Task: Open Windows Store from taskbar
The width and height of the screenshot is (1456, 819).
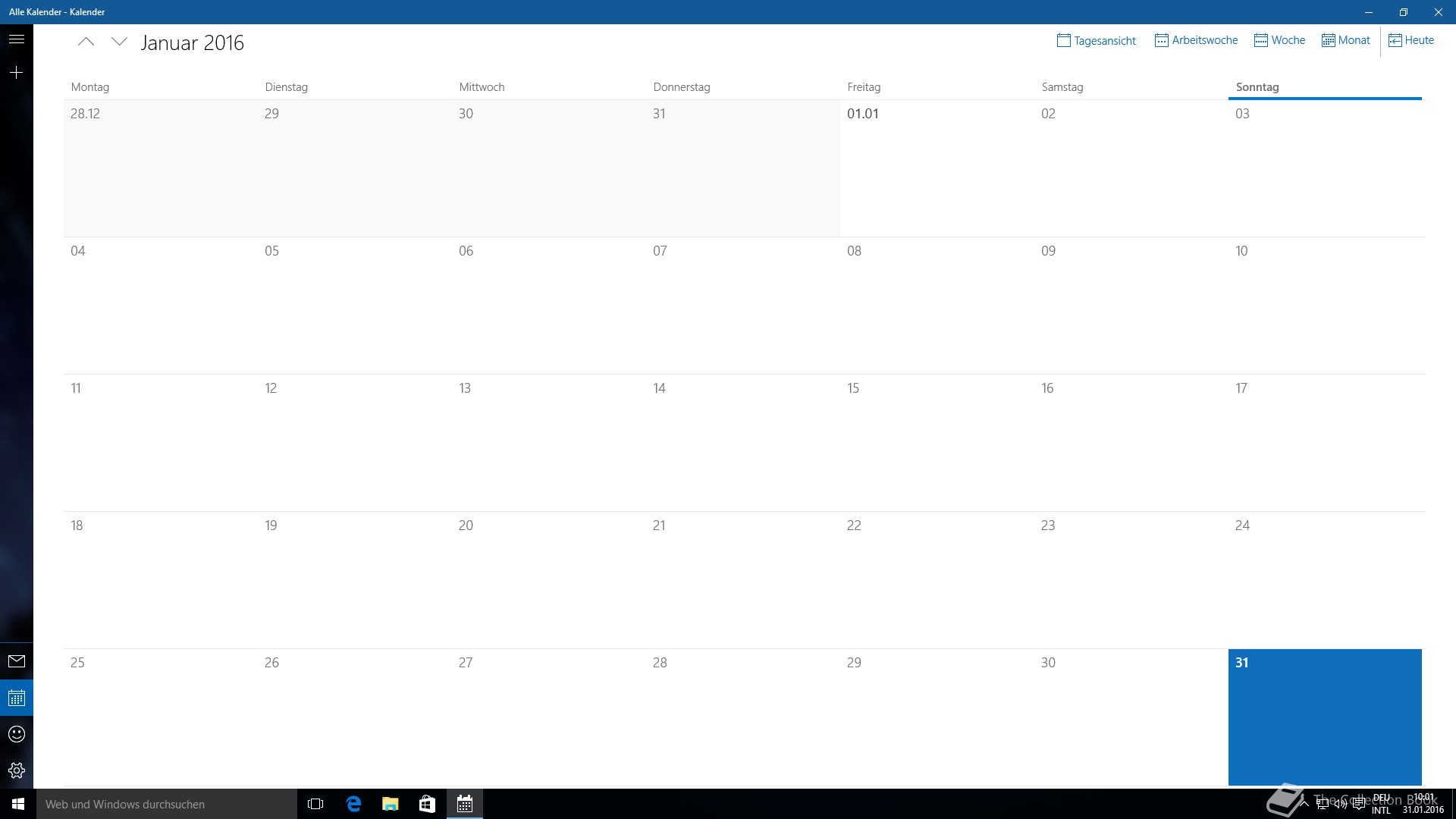Action: pyautogui.click(x=427, y=804)
